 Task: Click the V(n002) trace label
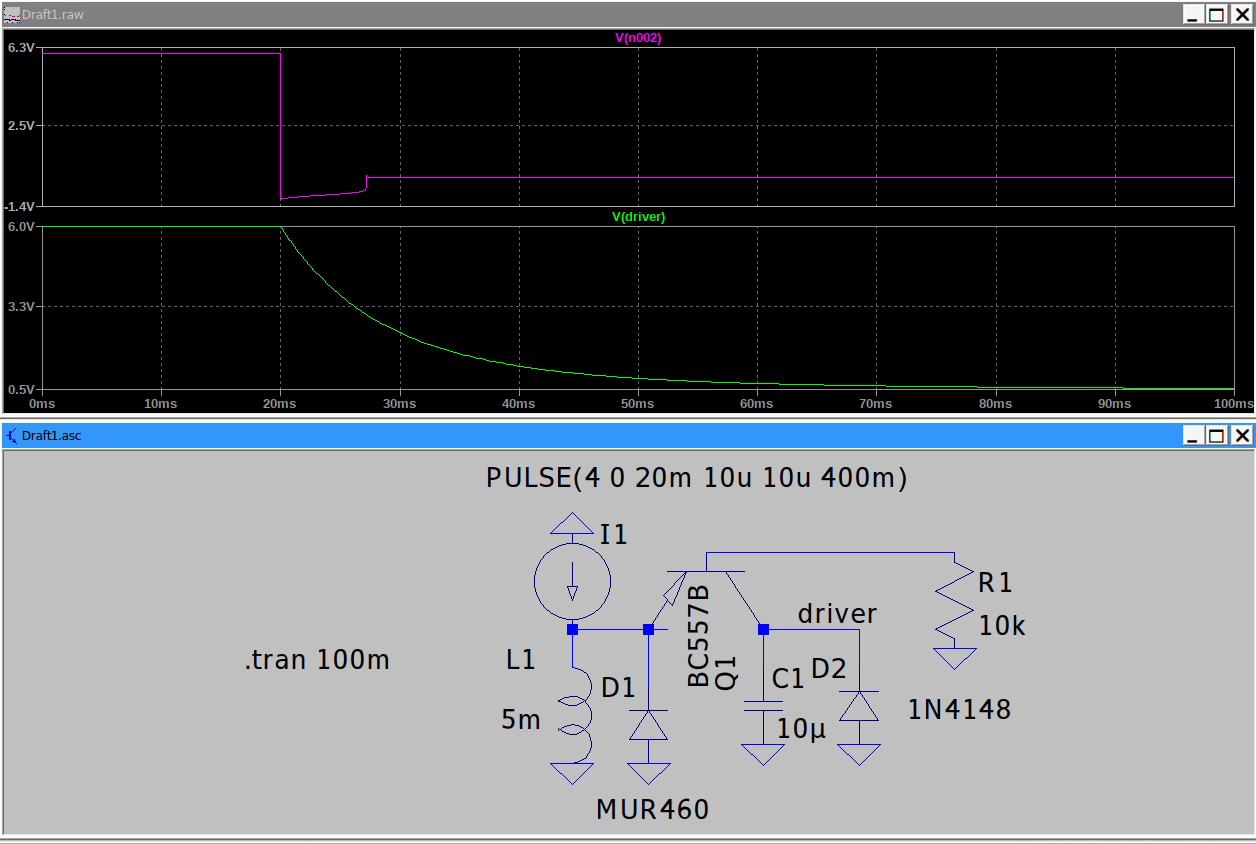pyautogui.click(x=638, y=38)
